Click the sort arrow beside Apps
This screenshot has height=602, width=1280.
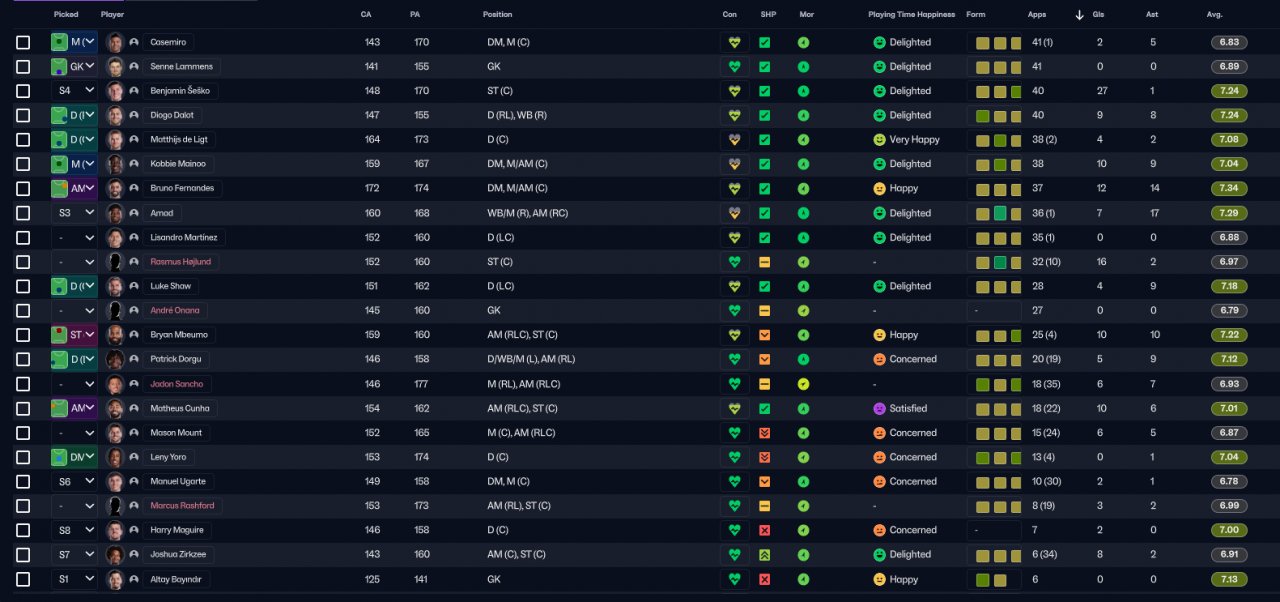(1079, 15)
